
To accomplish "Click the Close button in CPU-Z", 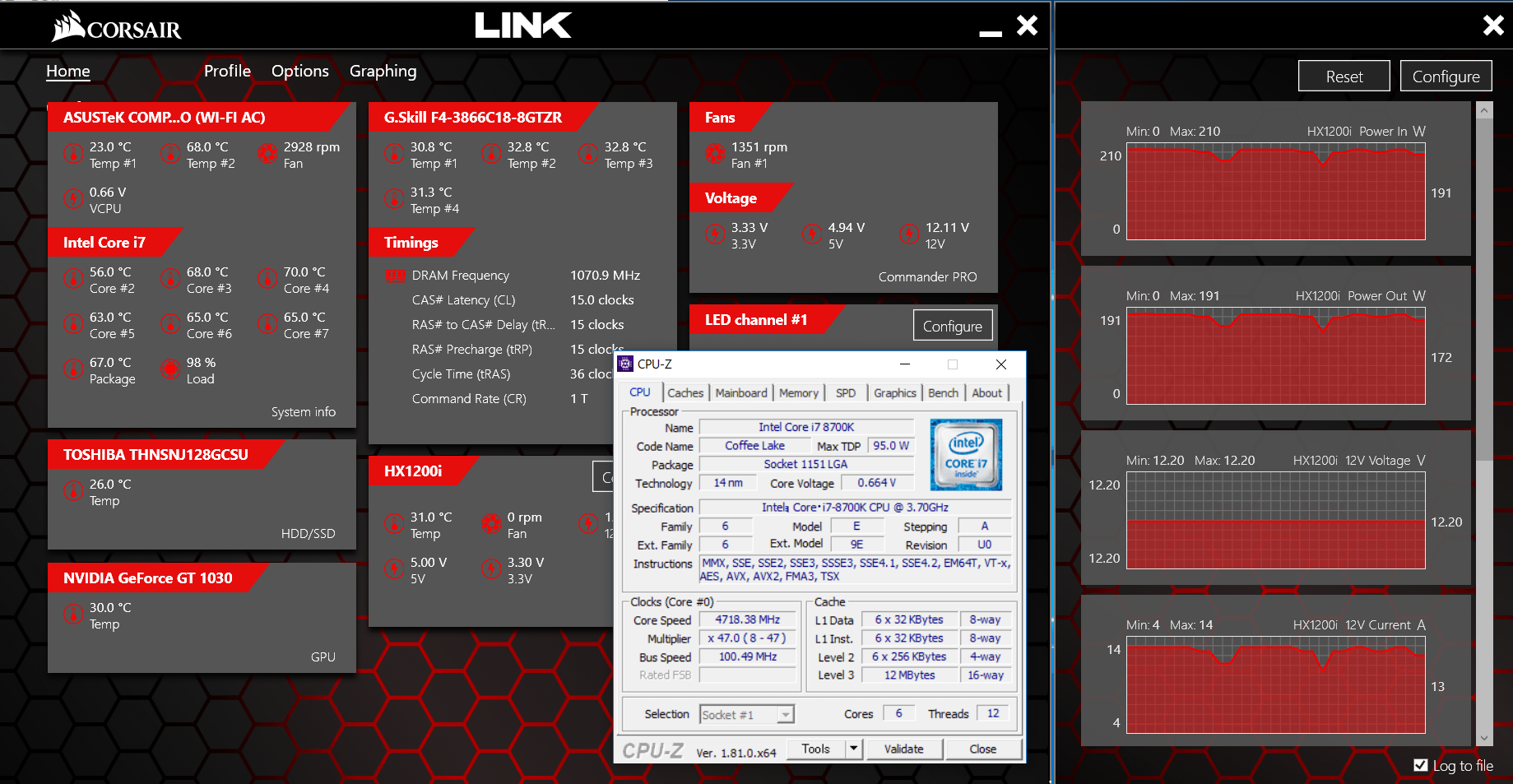I will tap(983, 749).
